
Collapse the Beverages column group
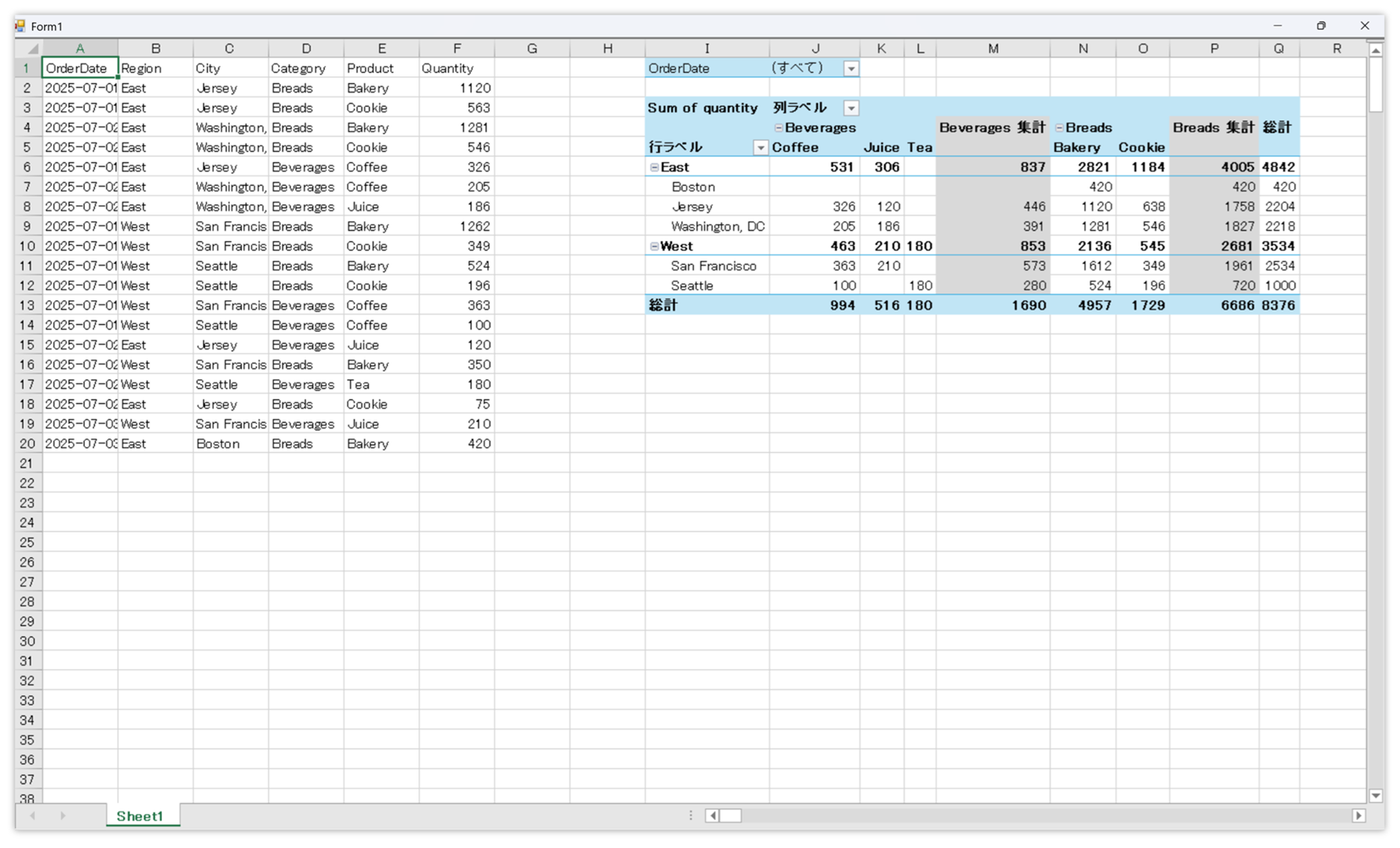coord(778,128)
